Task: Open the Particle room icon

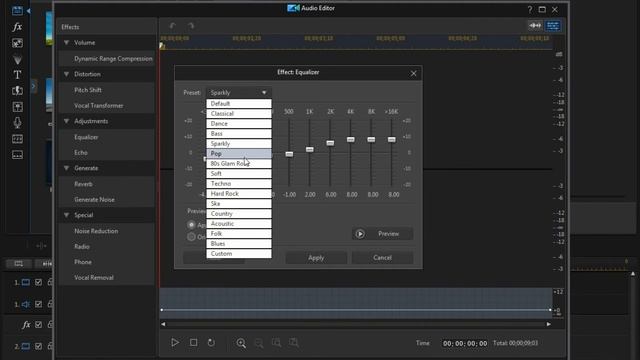Action: pos(17,59)
